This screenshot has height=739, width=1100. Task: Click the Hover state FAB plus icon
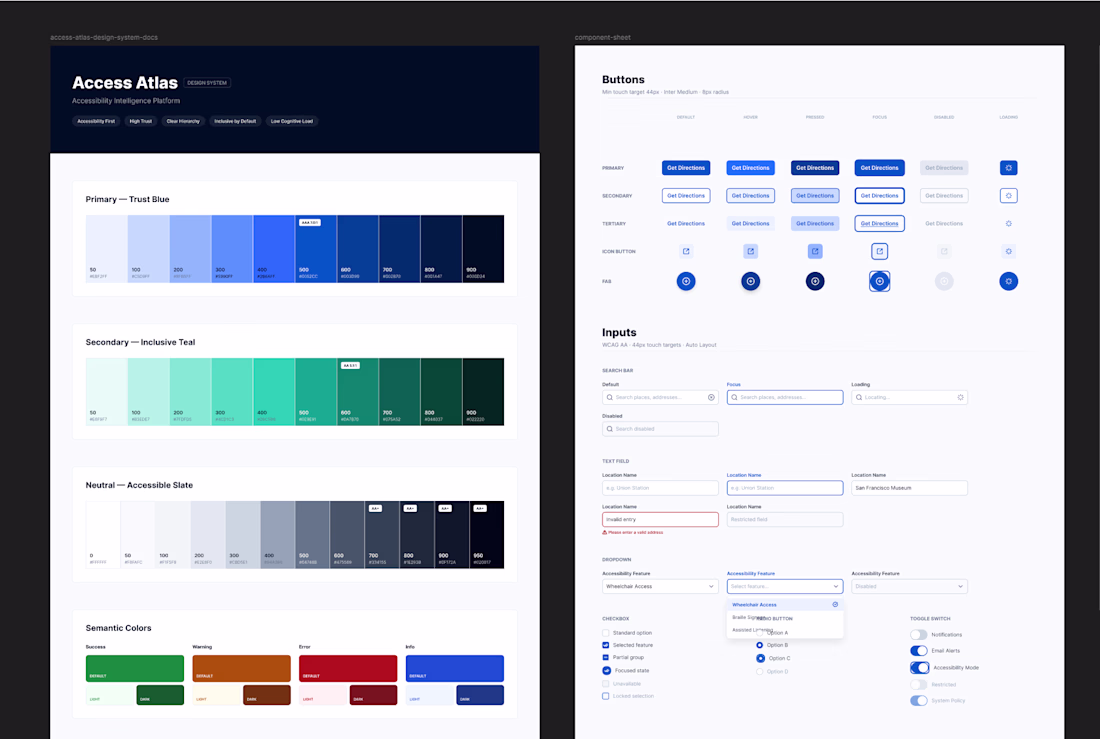tap(751, 281)
